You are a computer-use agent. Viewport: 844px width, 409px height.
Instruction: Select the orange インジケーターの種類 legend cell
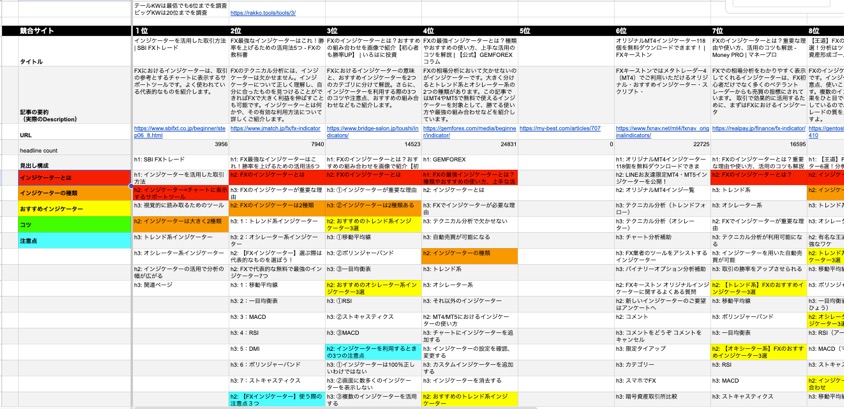(66, 193)
